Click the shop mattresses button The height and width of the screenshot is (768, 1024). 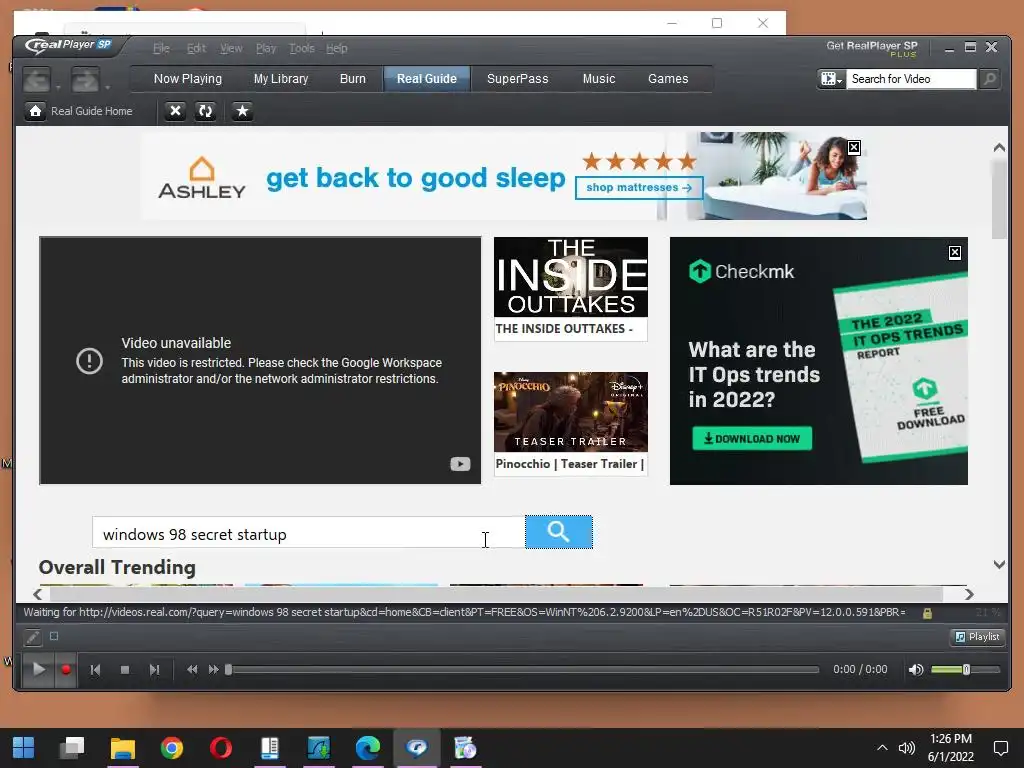pyautogui.click(x=639, y=187)
